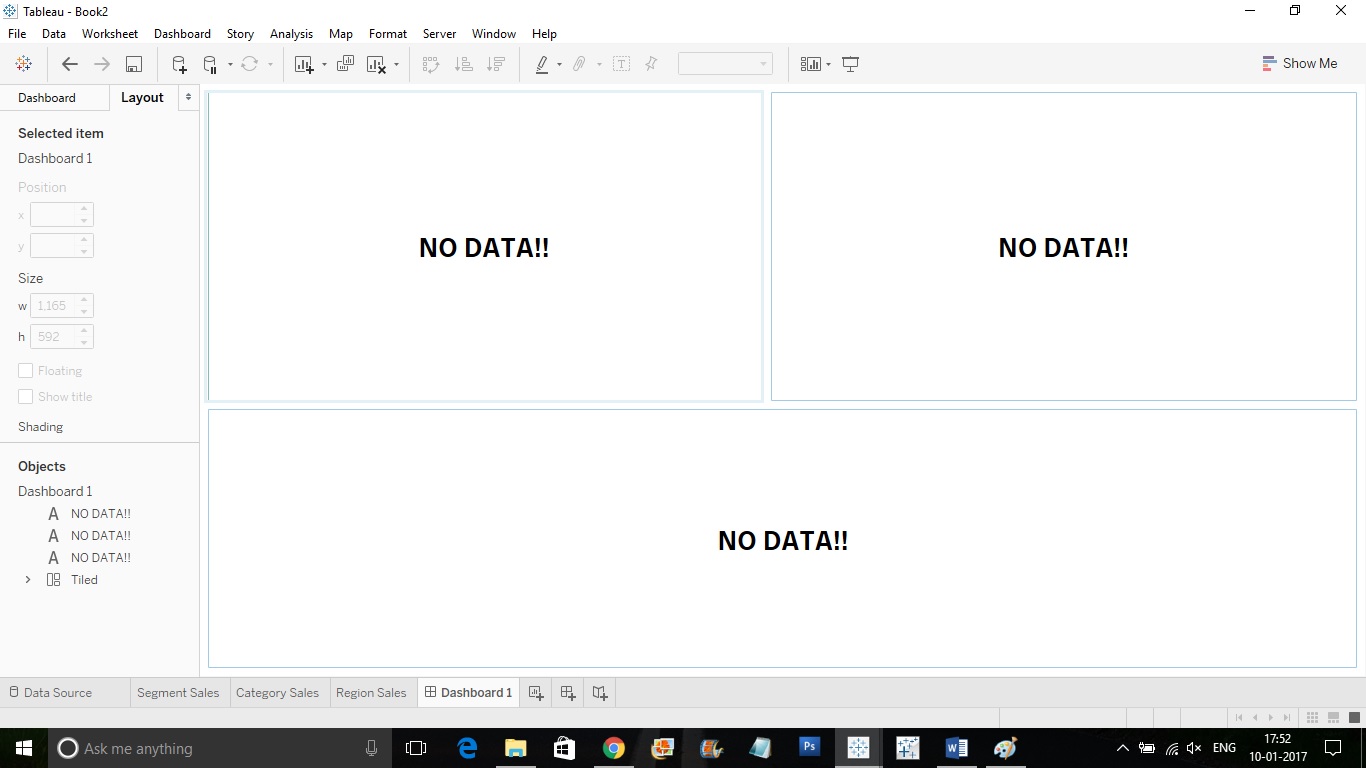Click the Sort Ascending toolbar icon
This screenshot has width=1366, height=768.
click(x=463, y=63)
